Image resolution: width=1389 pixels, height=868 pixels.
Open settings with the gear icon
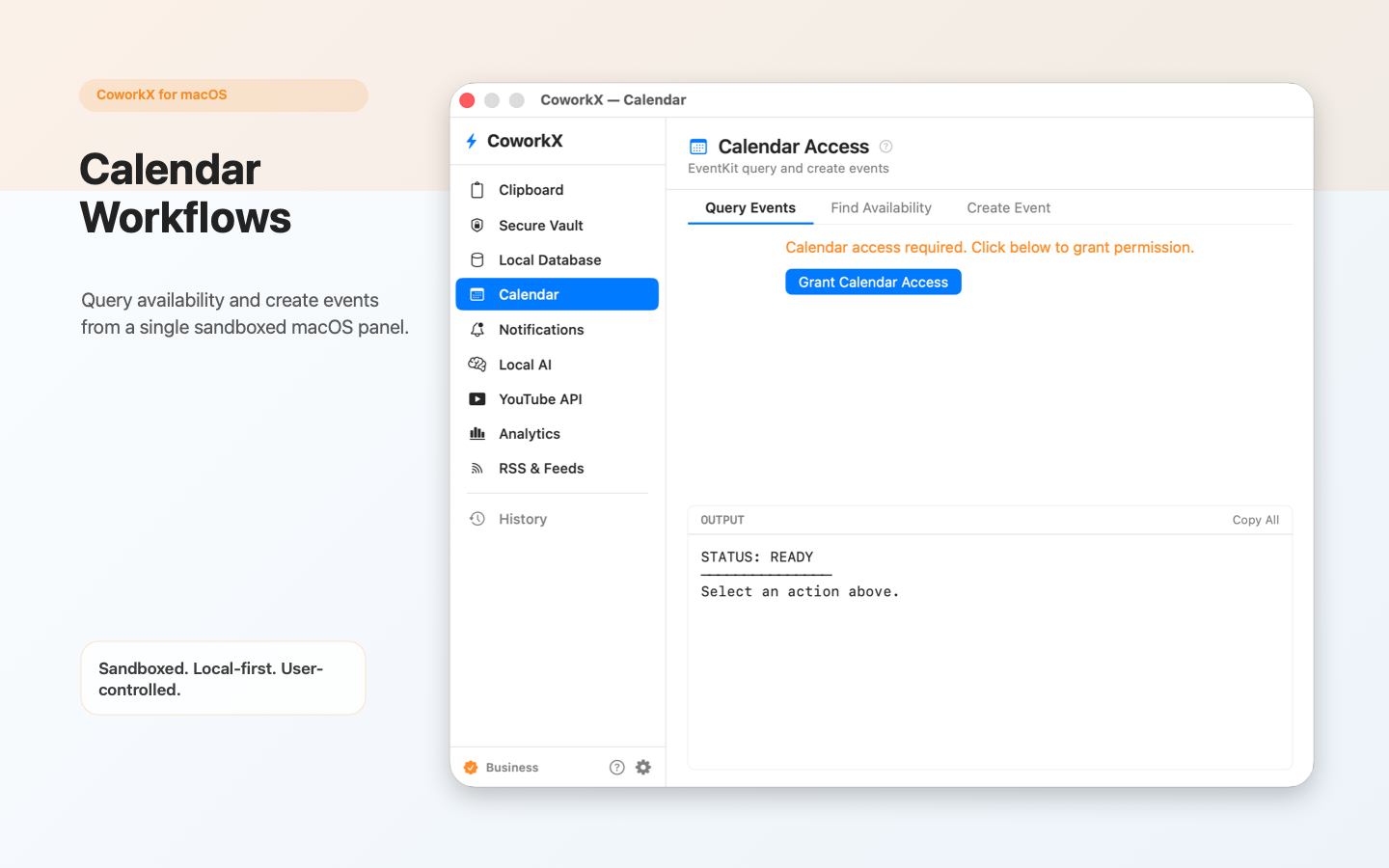point(643,767)
